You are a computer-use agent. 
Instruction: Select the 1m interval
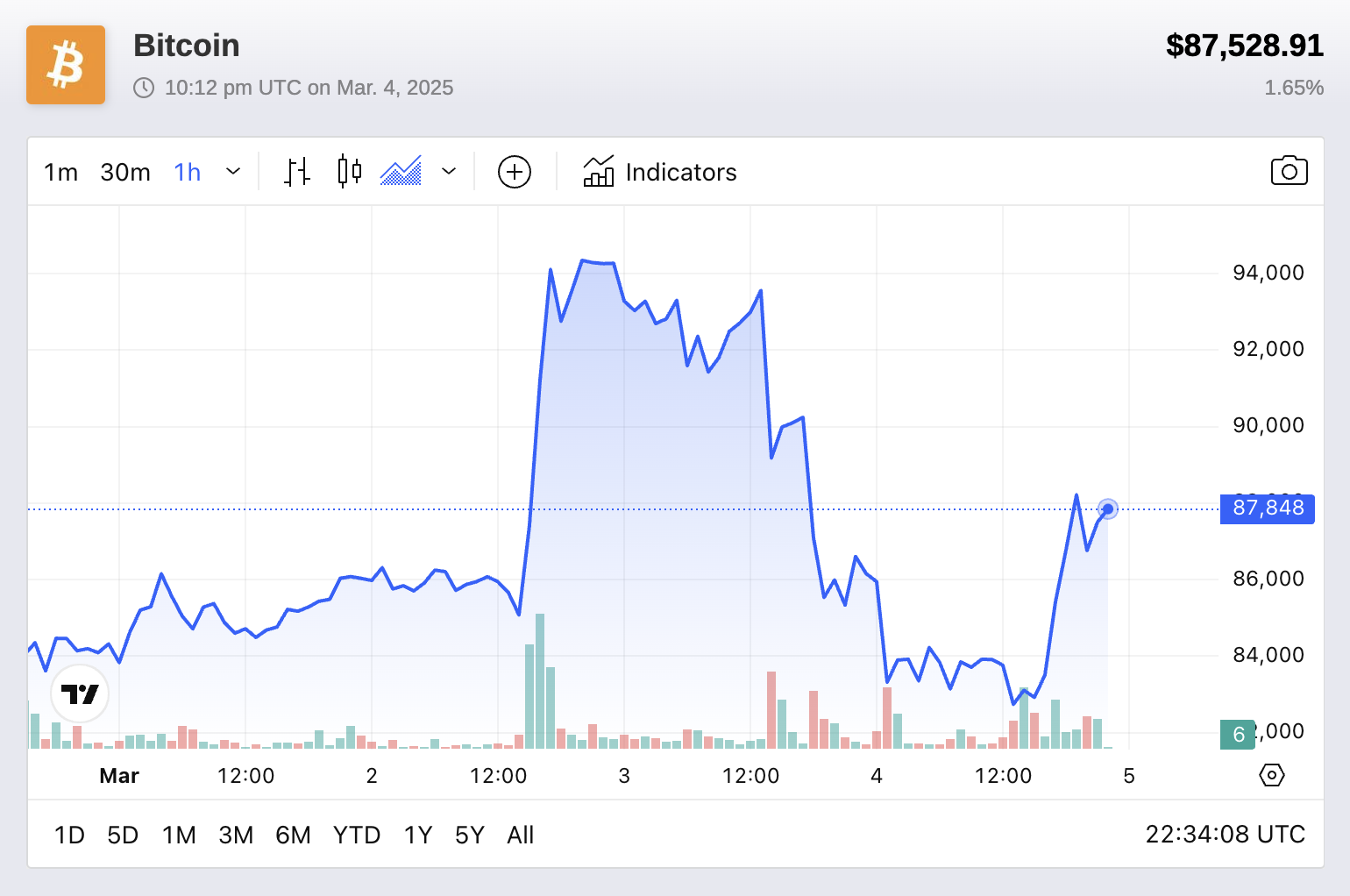(x=60, y=172)
